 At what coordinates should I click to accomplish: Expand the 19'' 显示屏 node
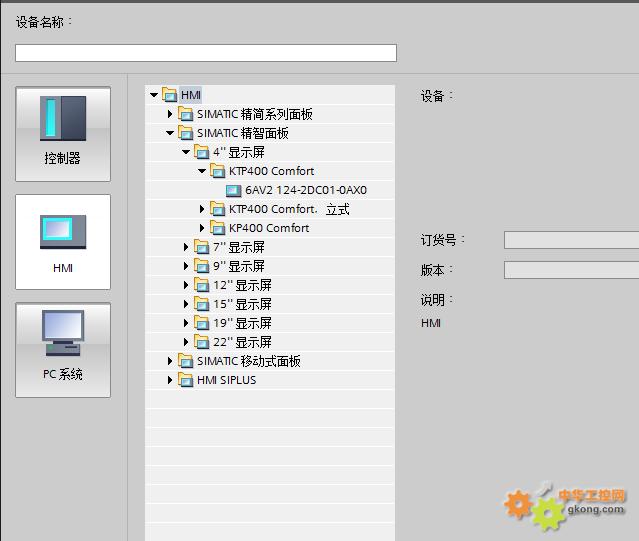186,323
